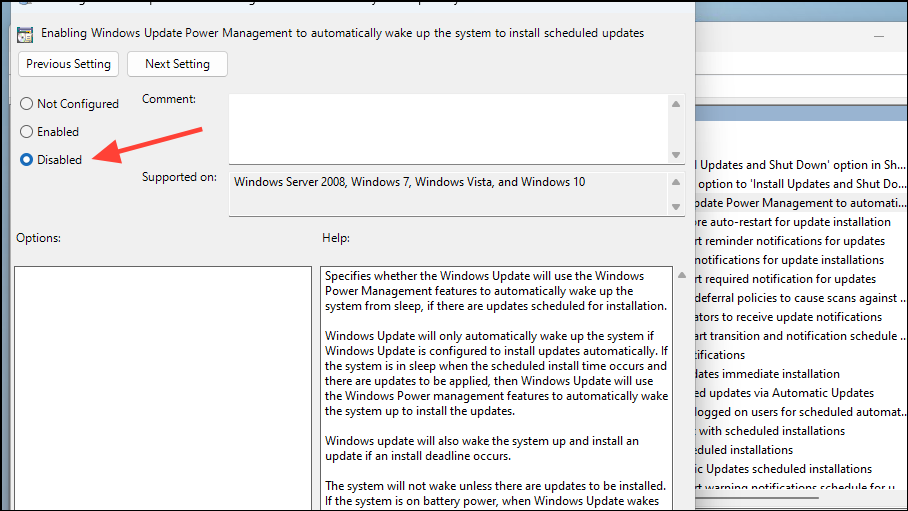The height and width of the screenshot is (511, 908).
Task: Click into the Comment text box
Action: [x=448, y=129]
